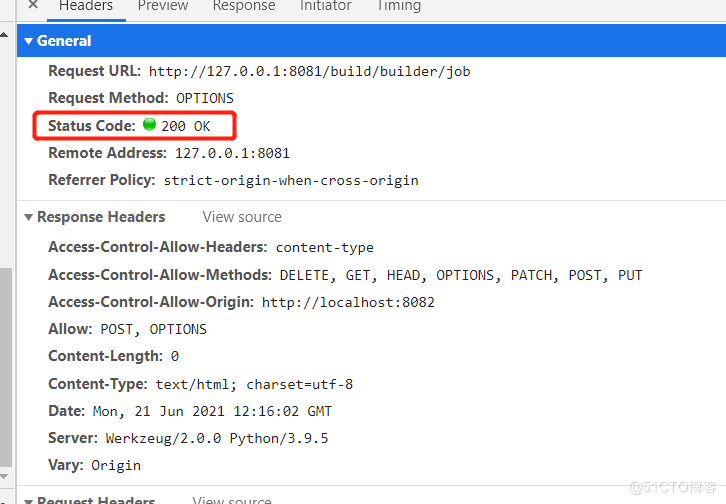Select the text/html; charset=utf-8 value
The height and width of the screenshot is (504, 726).
coord(254,385)
